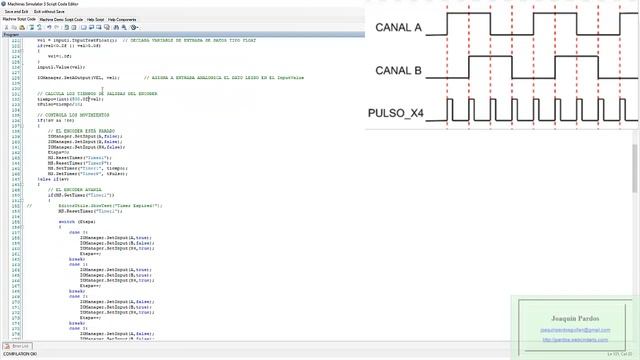Open the website URL link in the signature card
The image size is (640, 360).
pyautogui.click(x=575, y=340)
